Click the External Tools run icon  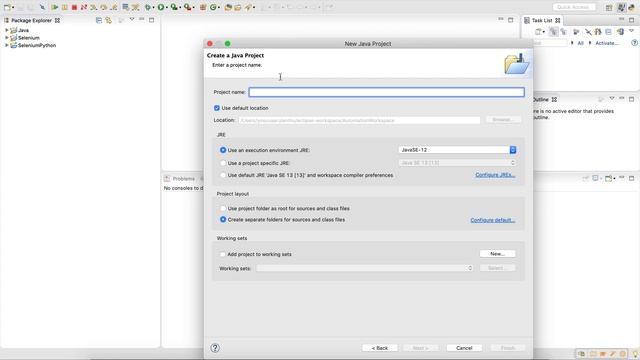click(x=187, y=7)
